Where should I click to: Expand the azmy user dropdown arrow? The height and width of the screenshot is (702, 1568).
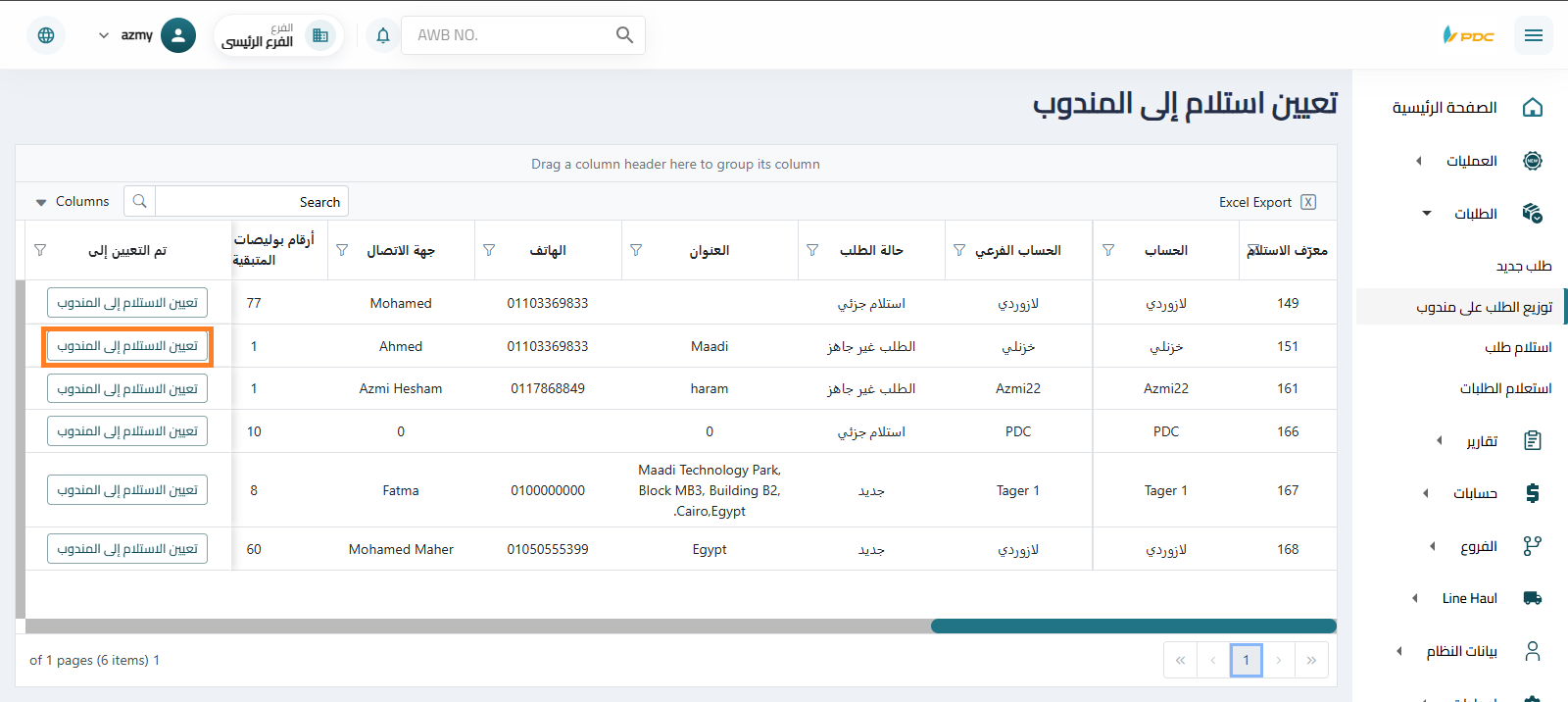[x=104, y=35]
